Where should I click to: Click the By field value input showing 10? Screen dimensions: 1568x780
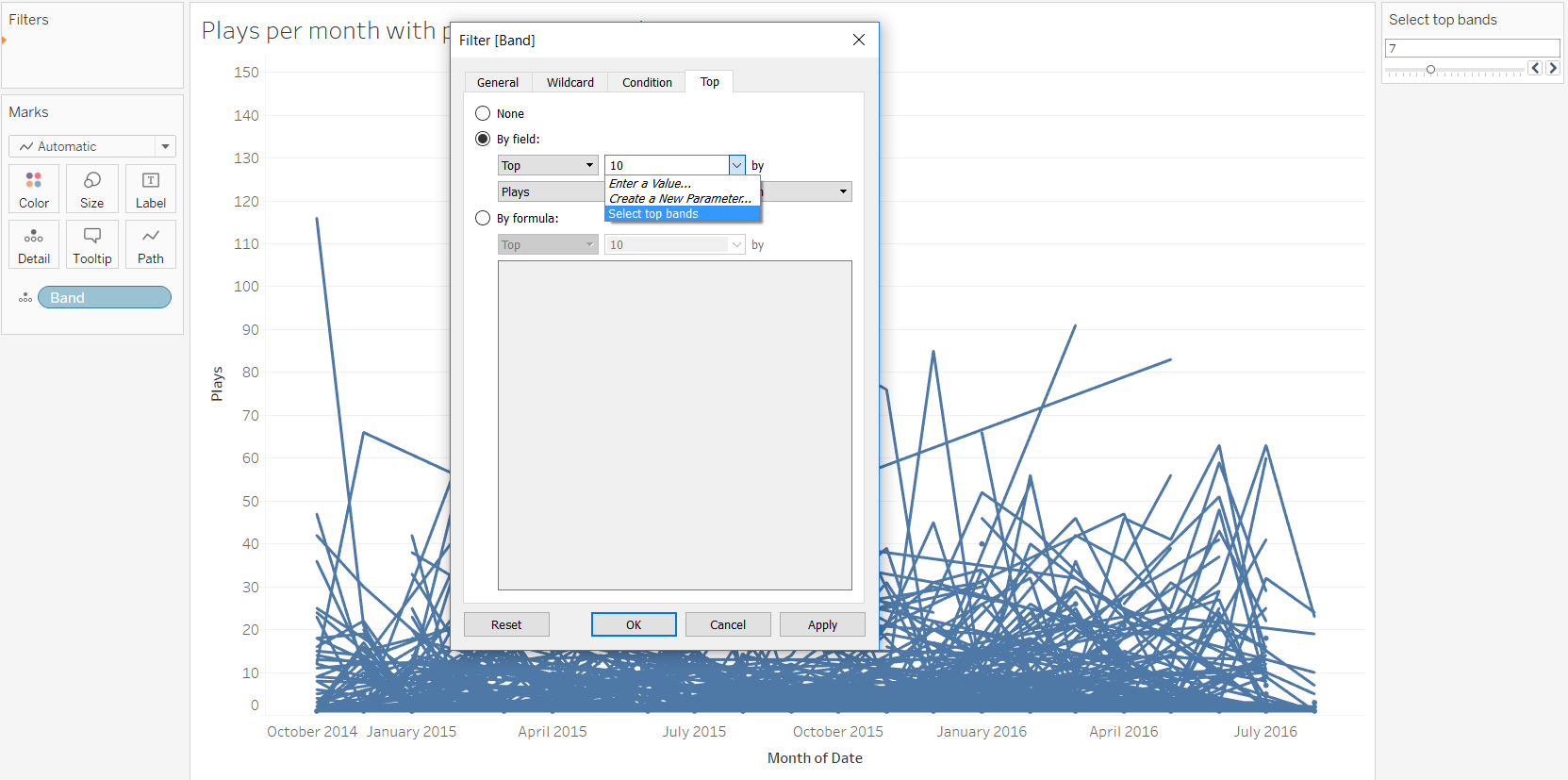[667, 165]
